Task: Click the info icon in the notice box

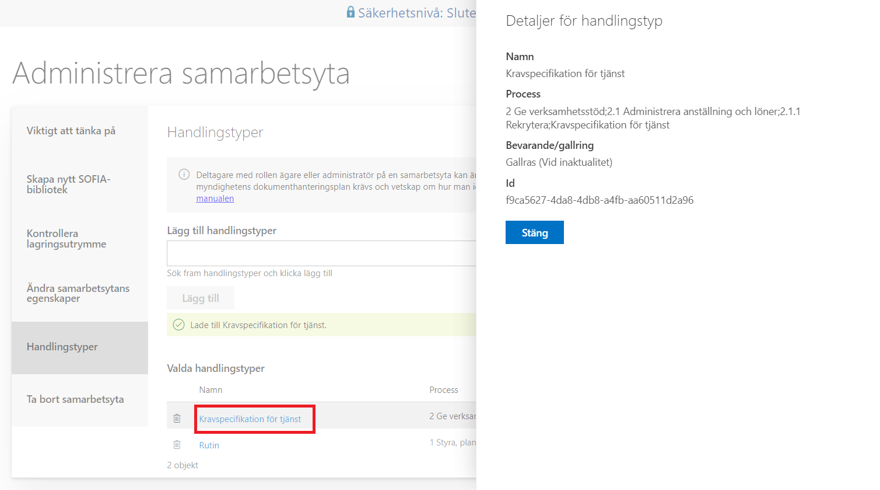Action: click(x=184, y=174)
